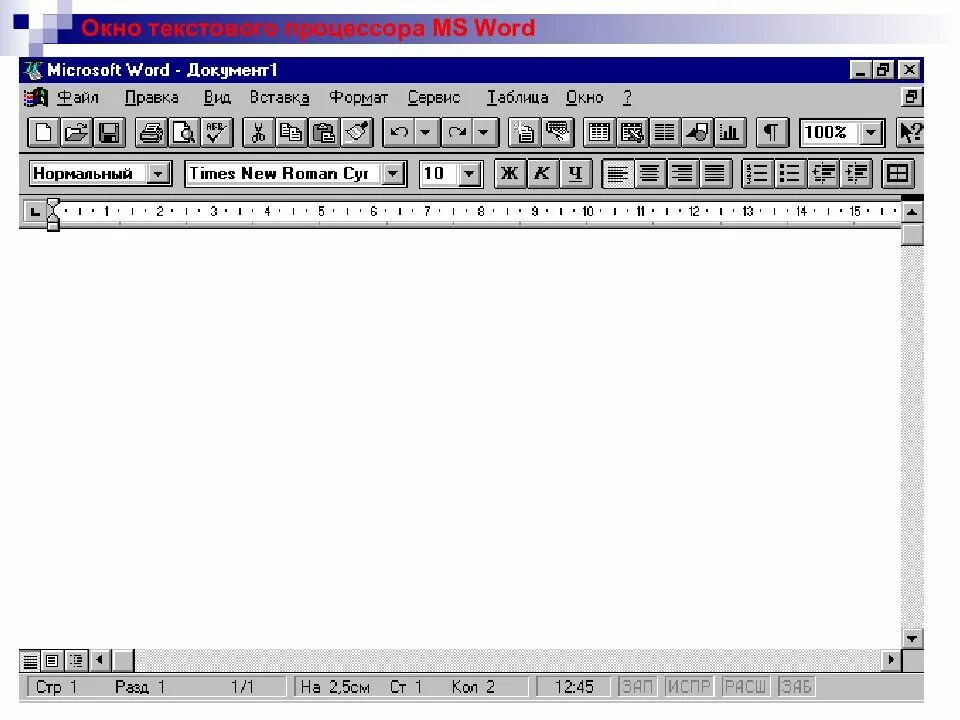
Task: Open the Сервис menu
Action: point(434,97)
